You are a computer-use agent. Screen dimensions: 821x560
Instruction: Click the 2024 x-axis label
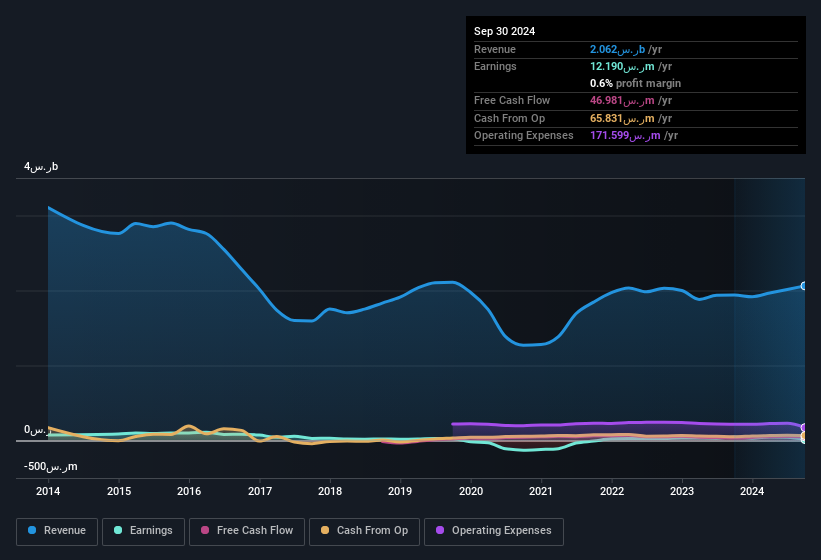click(752, 491)
